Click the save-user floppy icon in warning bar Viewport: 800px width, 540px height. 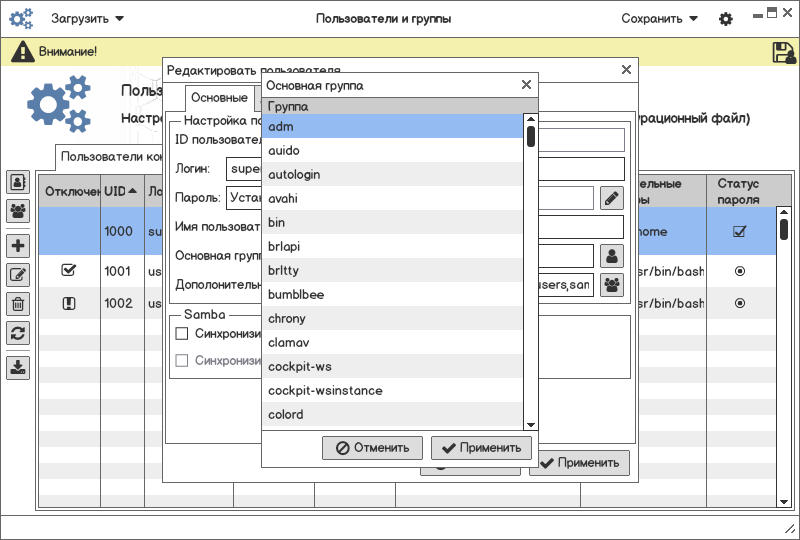[783, 52]
